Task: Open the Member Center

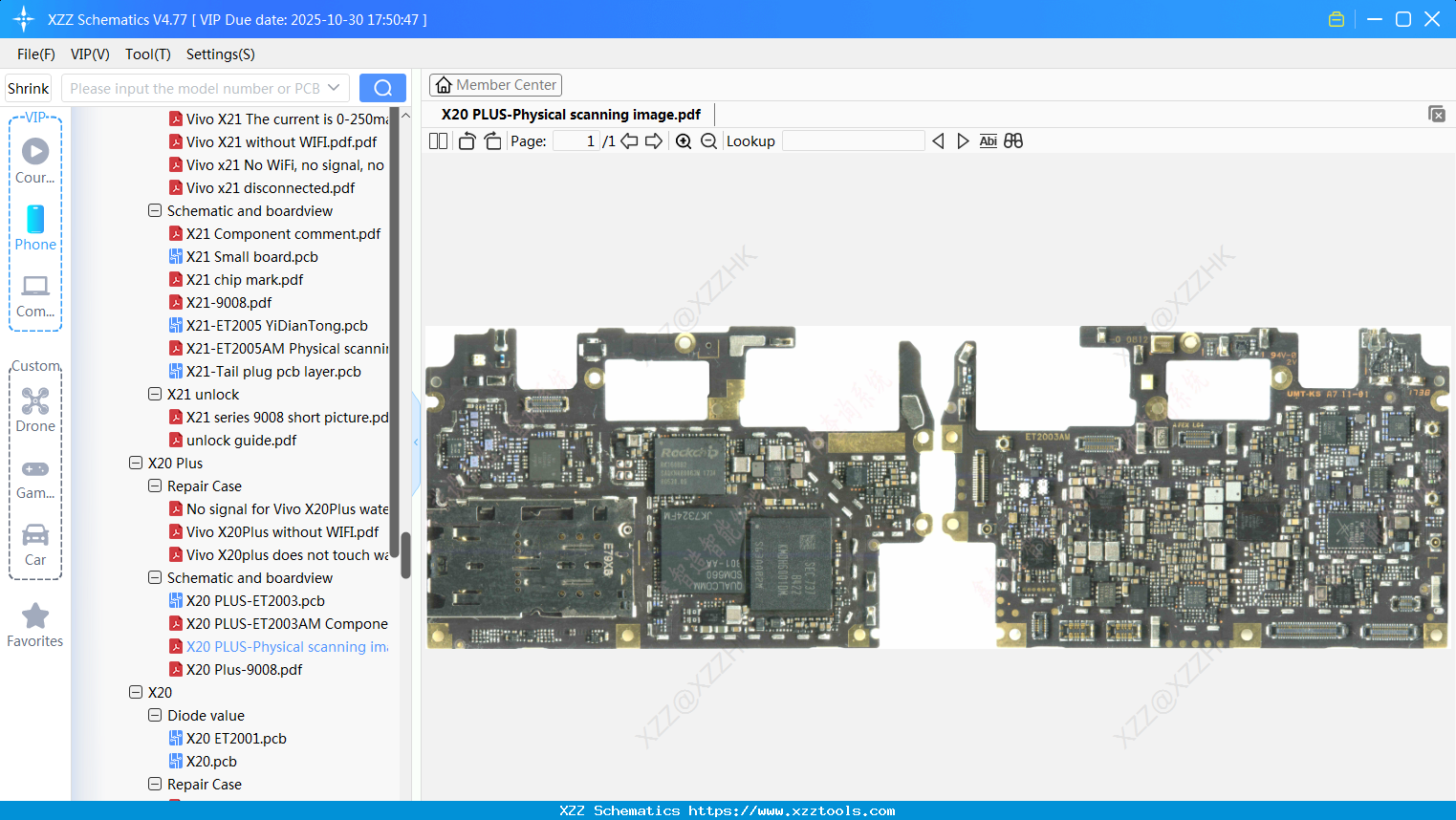Action: coord(495,85)
